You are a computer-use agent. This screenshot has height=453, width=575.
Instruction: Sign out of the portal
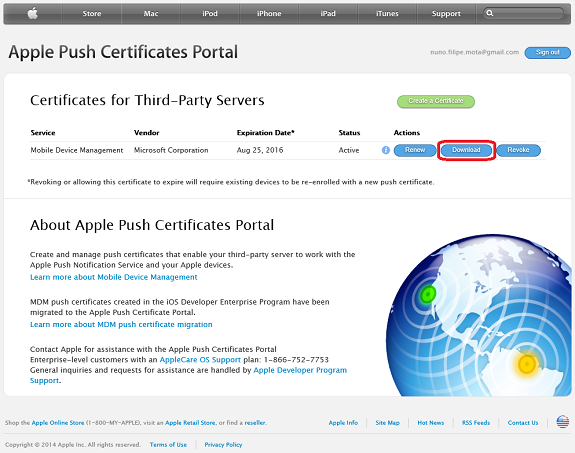pyautogui.click(x=547, y=52)
